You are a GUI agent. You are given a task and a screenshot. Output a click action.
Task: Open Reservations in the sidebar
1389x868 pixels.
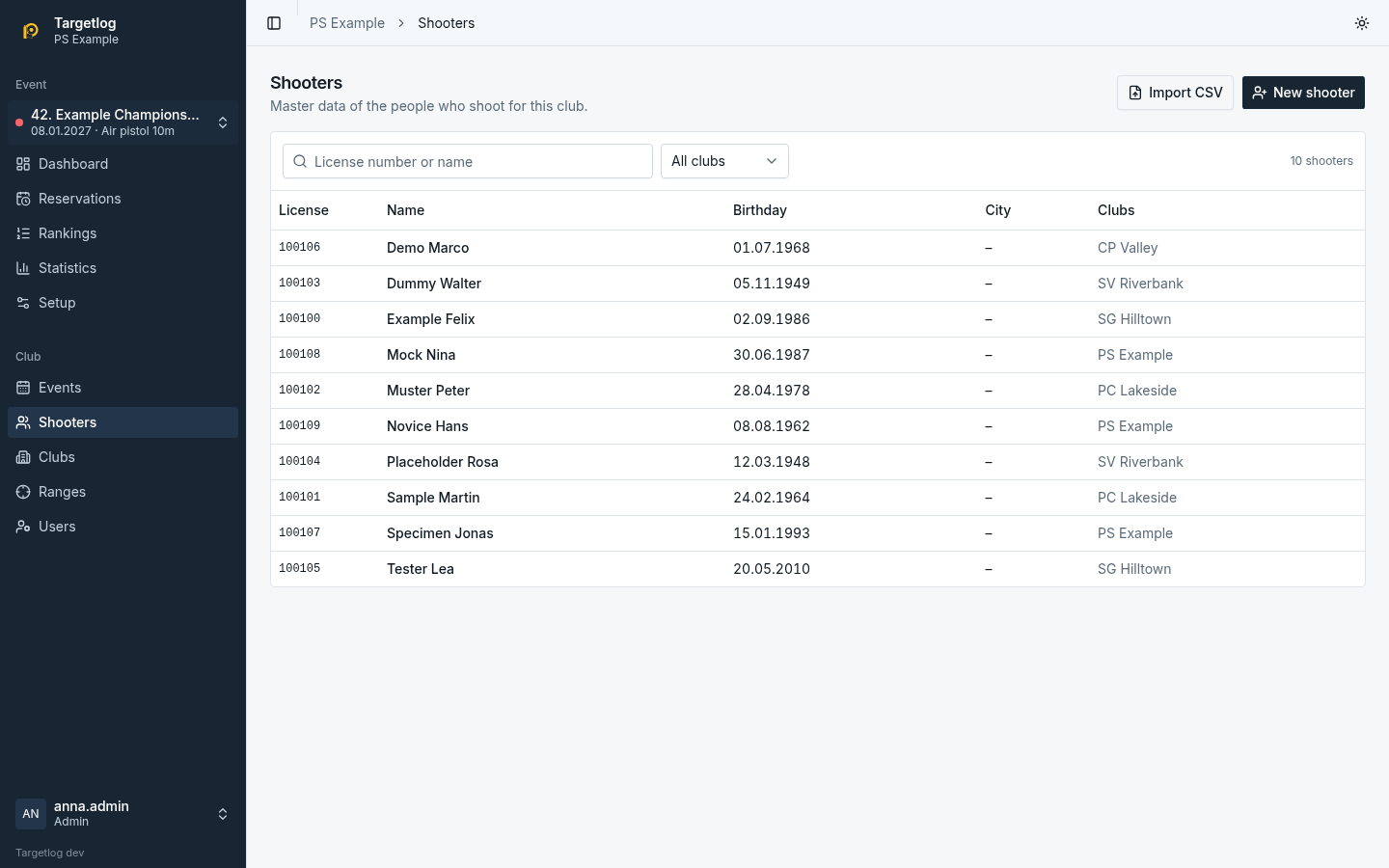point(123,199)
